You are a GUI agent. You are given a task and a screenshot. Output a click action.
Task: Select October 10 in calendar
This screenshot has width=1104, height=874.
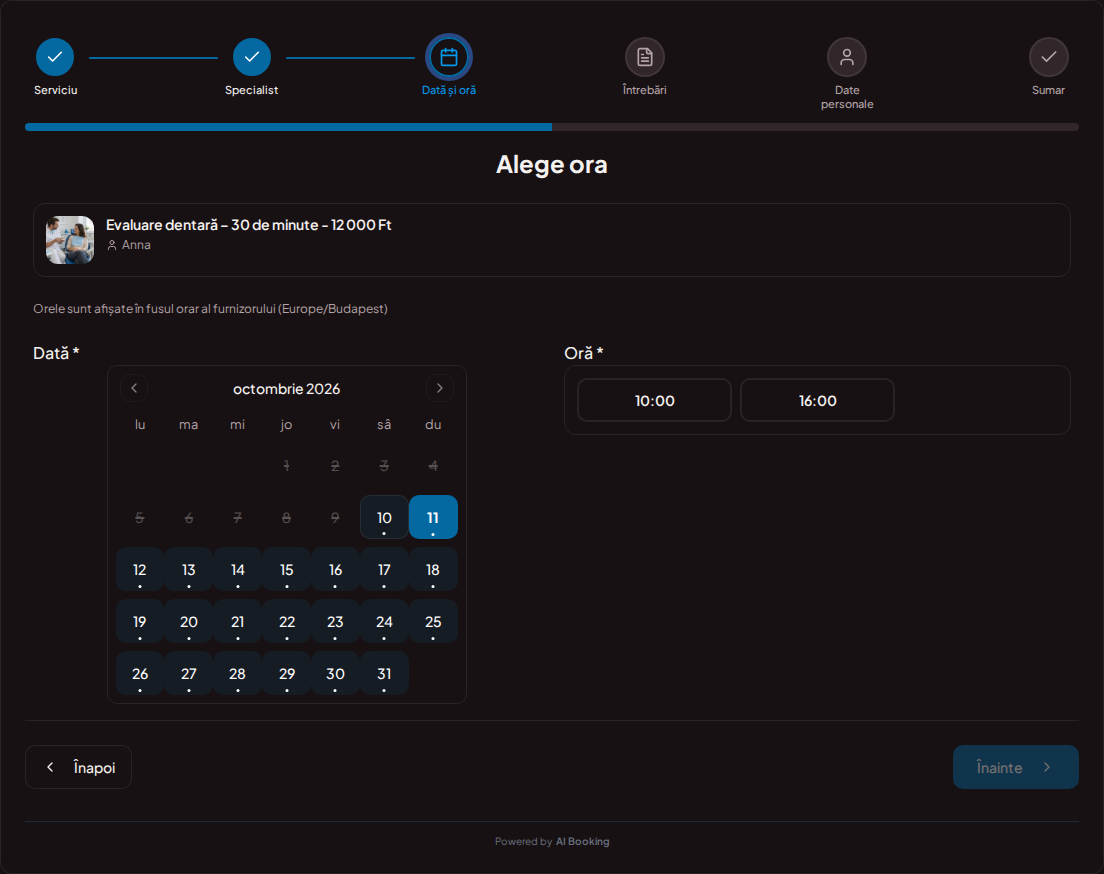pos(384,518)
